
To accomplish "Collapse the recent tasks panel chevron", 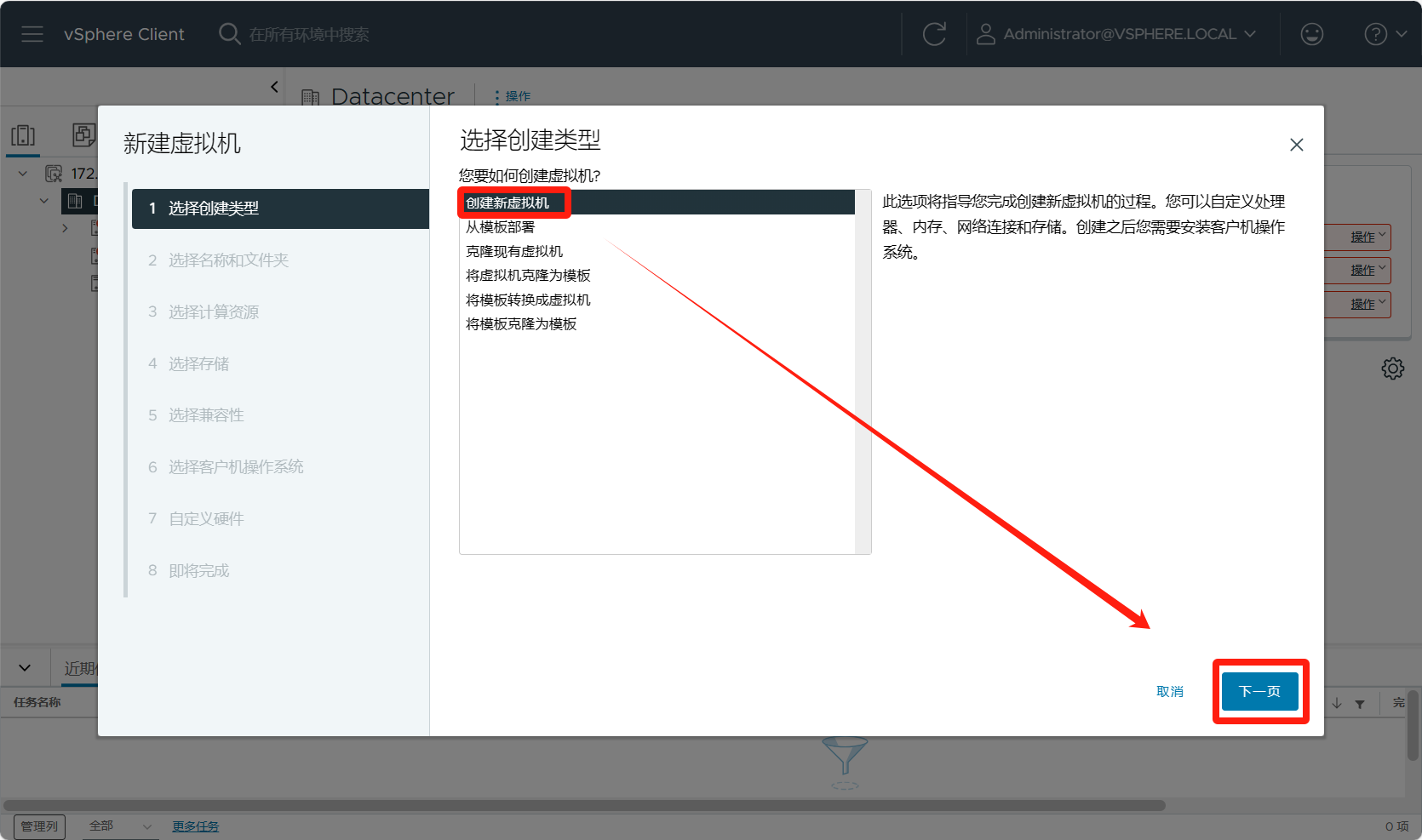I will (x=25, y=668).
